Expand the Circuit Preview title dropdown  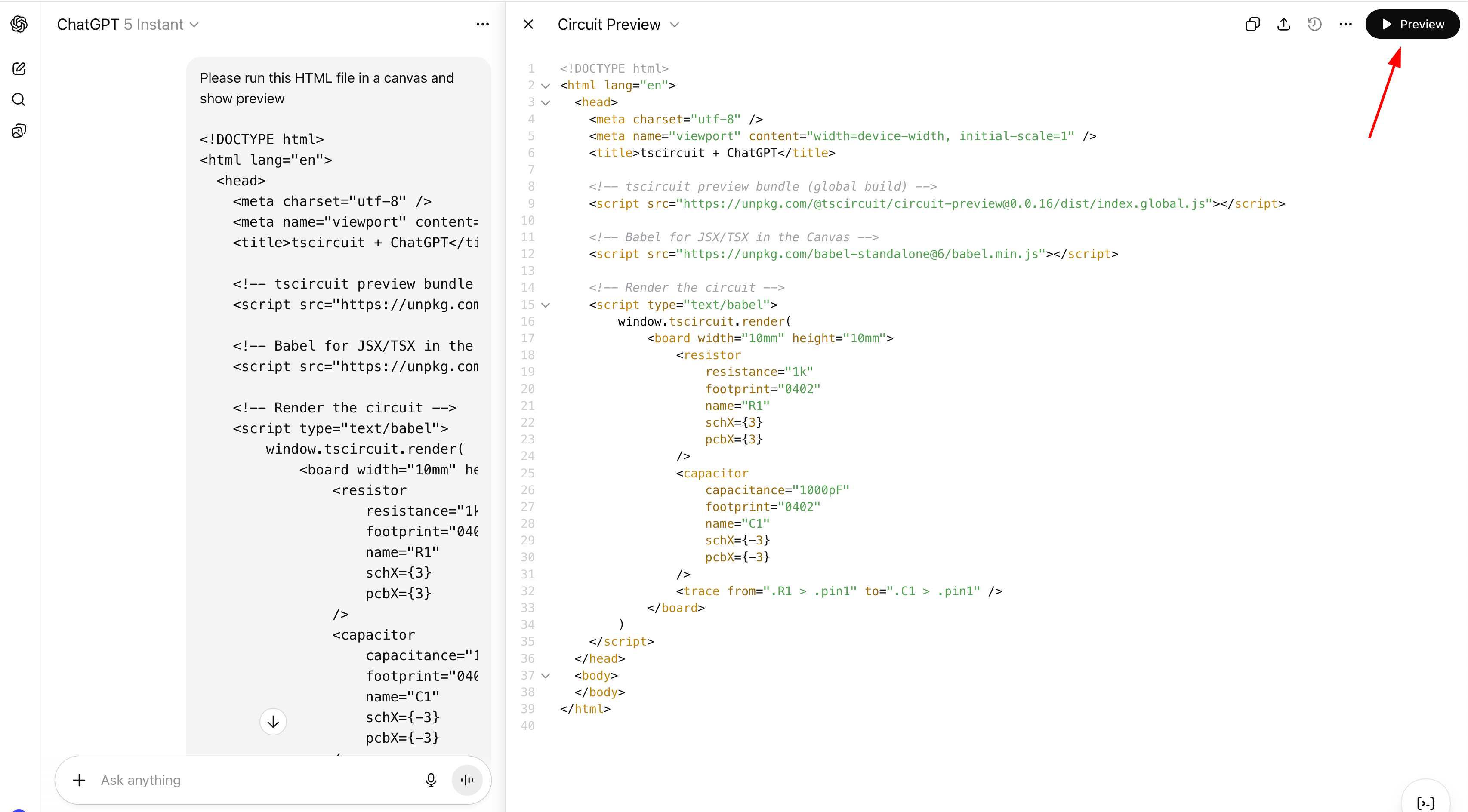pos(618,25)
